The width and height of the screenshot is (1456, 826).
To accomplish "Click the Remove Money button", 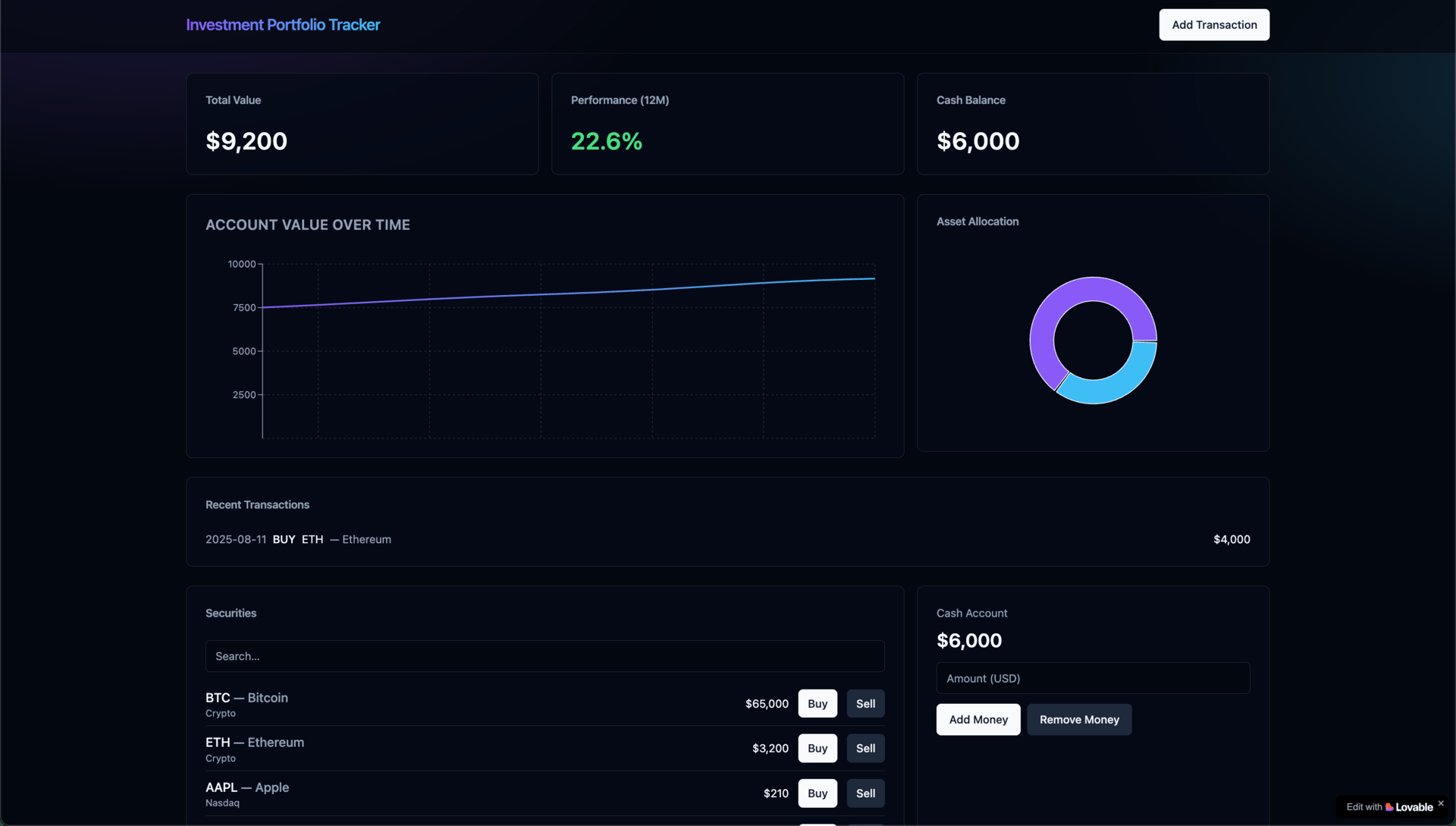I will 1078,720.
